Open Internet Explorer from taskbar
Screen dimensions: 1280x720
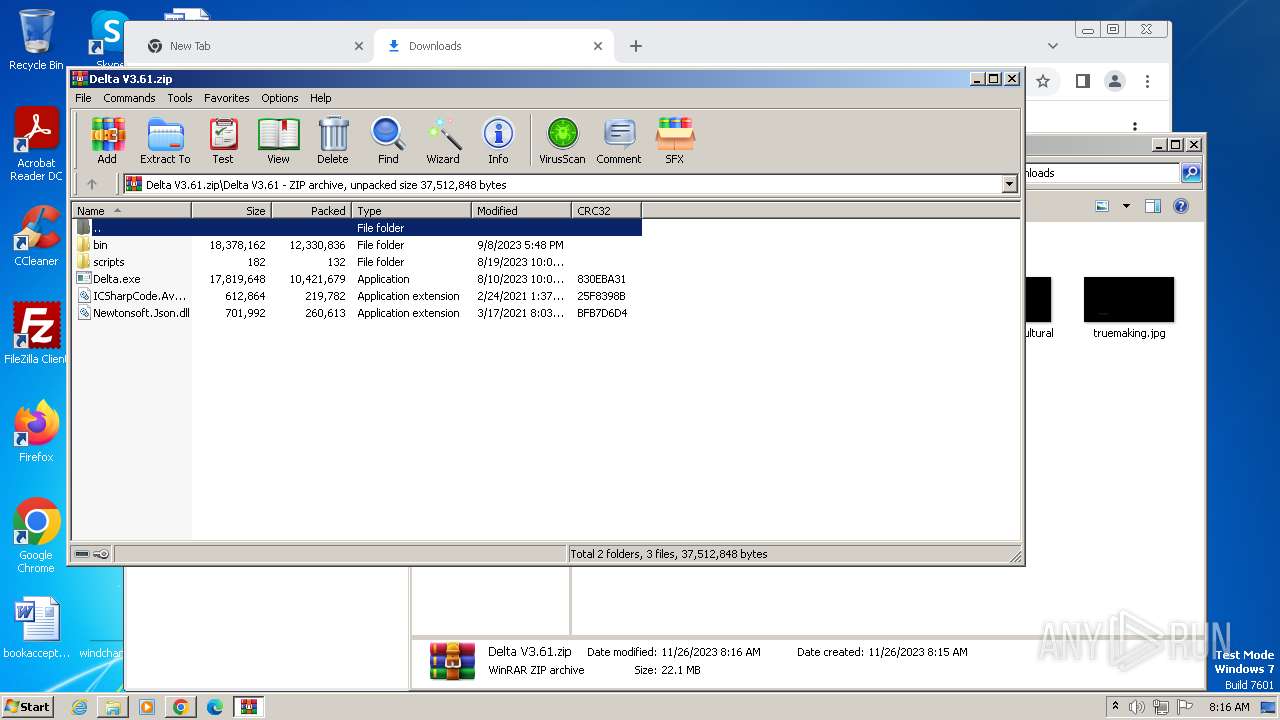point(79,707)
